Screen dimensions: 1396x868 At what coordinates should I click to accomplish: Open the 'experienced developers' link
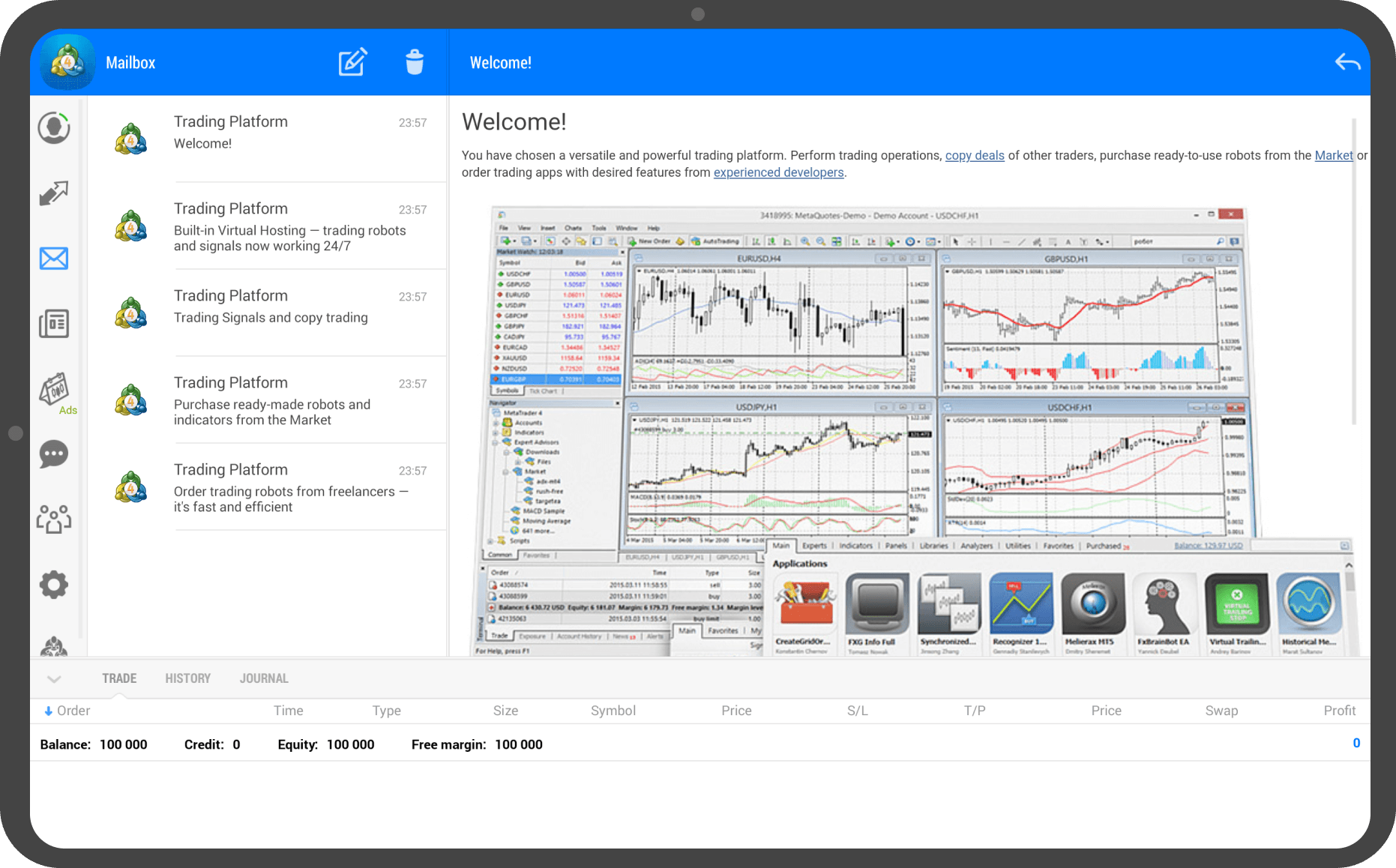point(778,172)
